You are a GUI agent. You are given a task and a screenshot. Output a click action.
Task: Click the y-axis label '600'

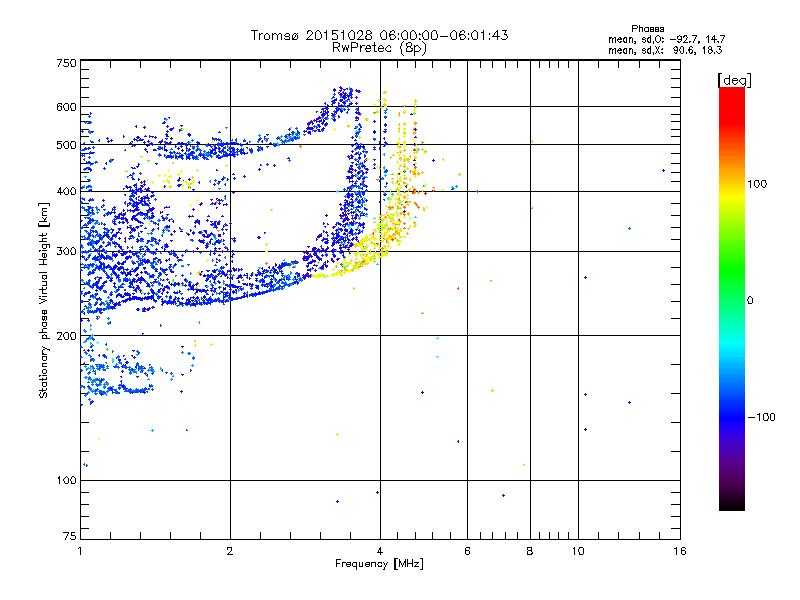point(66,107)
